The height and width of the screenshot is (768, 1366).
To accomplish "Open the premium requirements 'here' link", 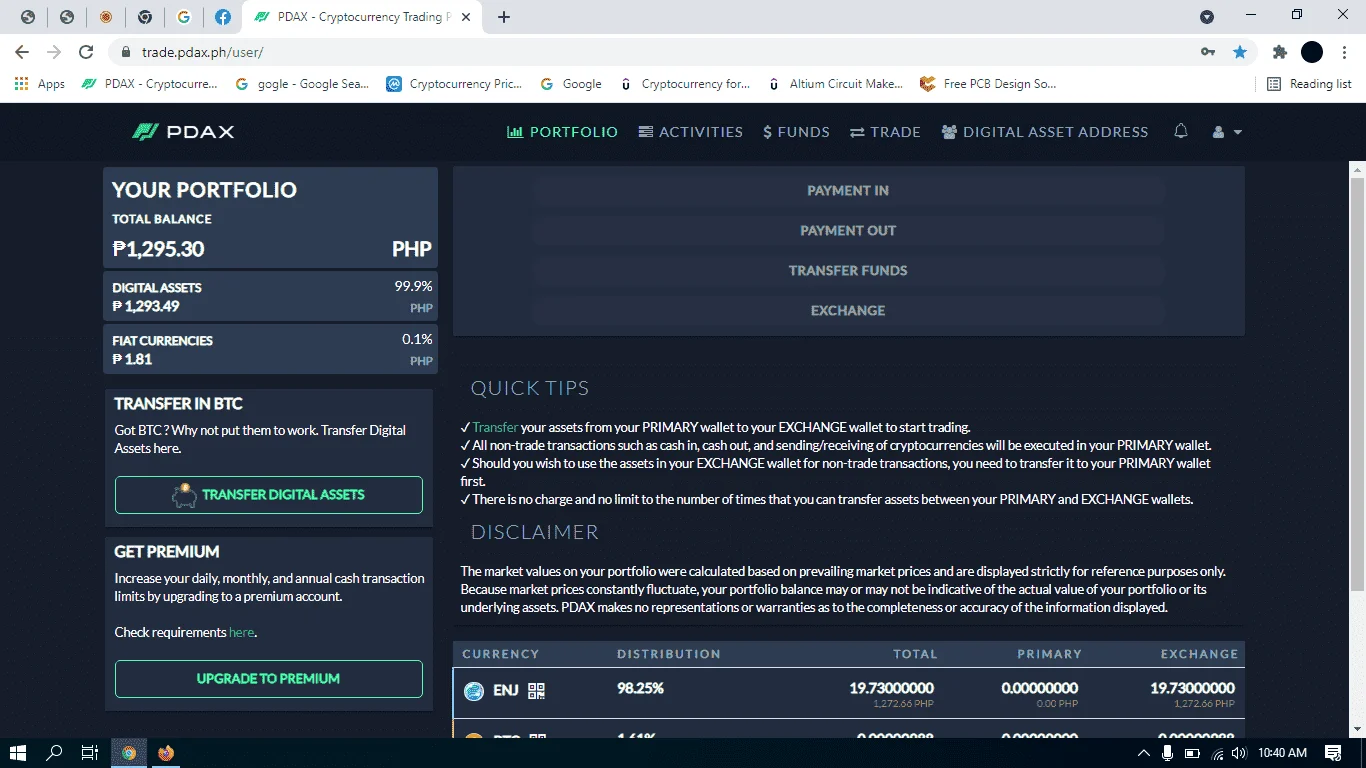I will coord(241,632).
